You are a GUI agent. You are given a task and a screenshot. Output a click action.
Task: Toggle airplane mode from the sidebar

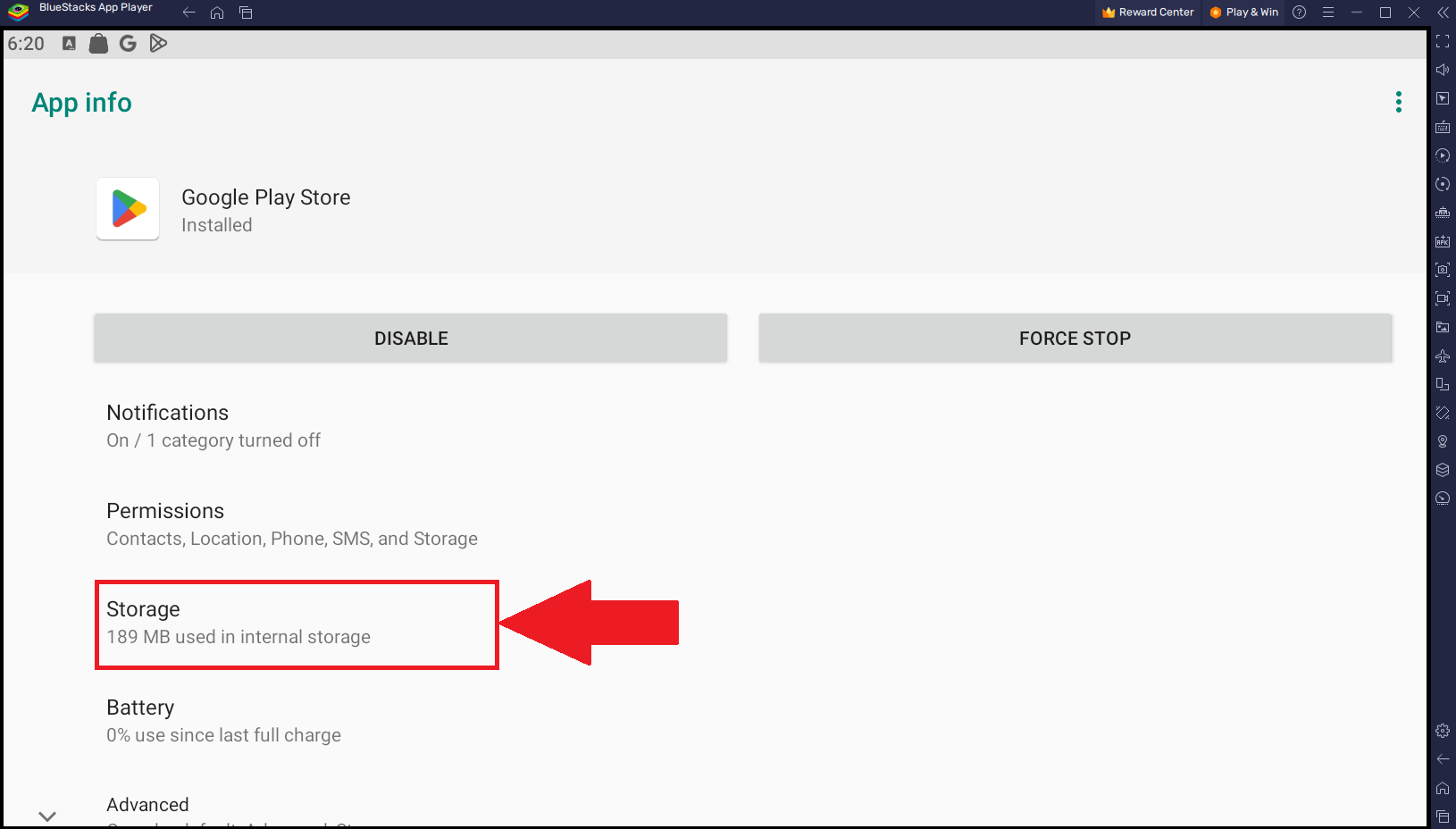(x=1443, y=356)
